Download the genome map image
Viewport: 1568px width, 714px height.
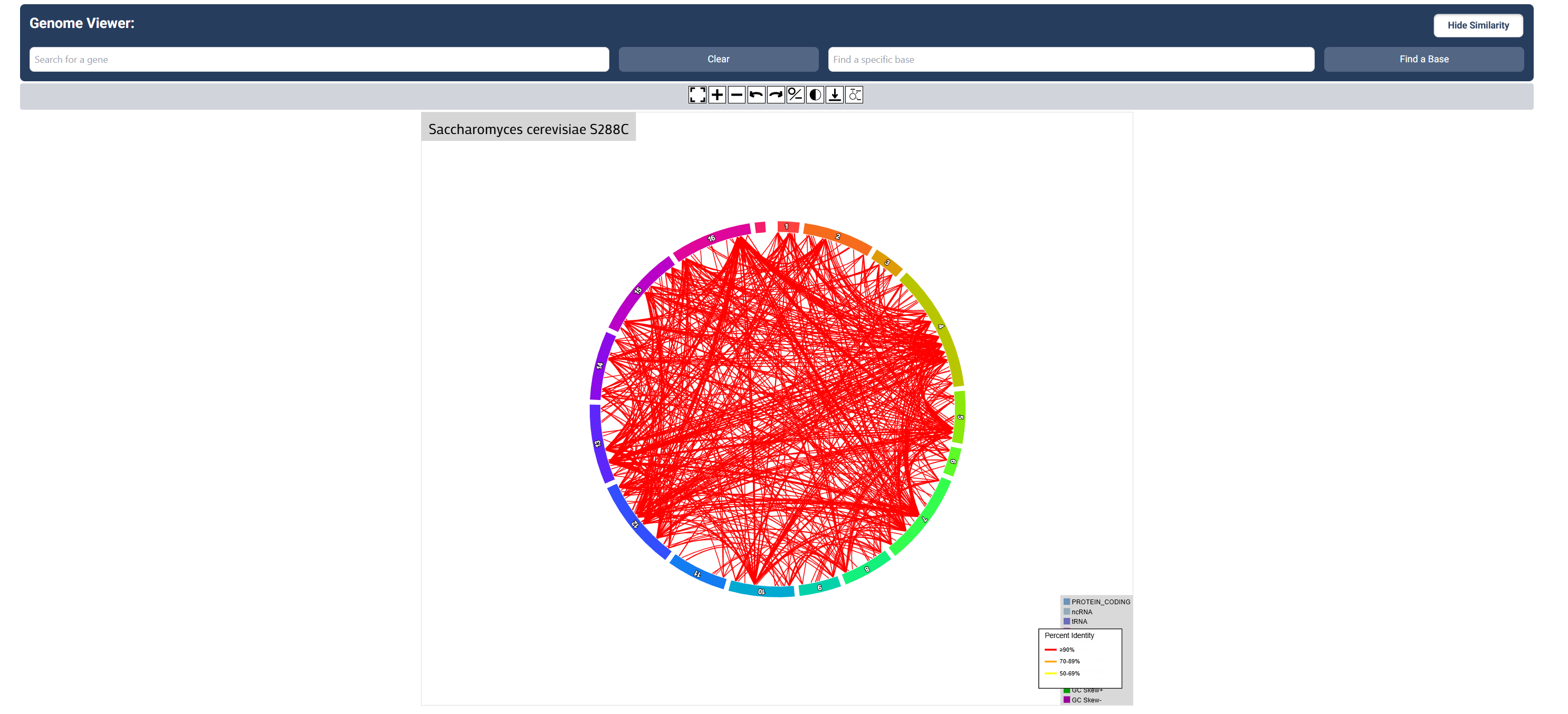(x=833, y=94)
